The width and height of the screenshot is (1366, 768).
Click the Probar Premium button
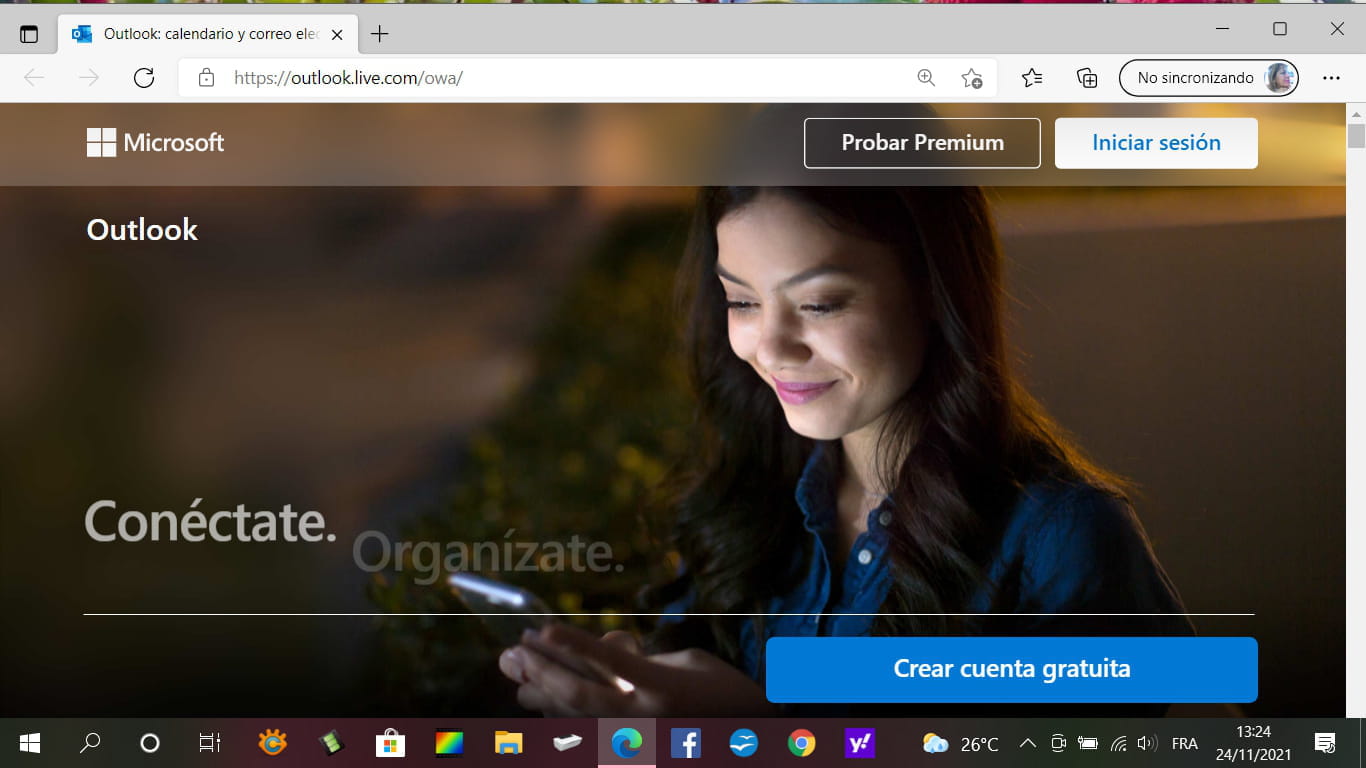[922, 143]
